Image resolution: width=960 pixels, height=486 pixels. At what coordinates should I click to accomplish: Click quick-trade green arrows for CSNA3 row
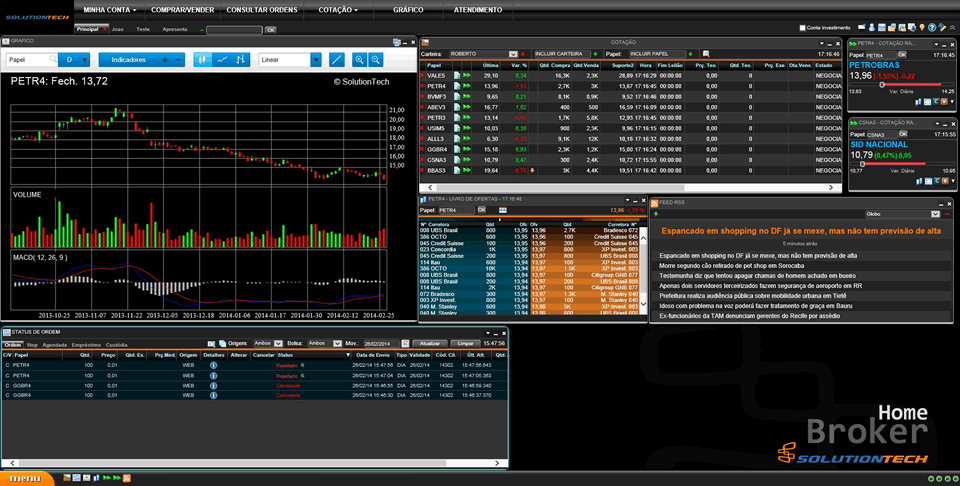click(467, 160)
